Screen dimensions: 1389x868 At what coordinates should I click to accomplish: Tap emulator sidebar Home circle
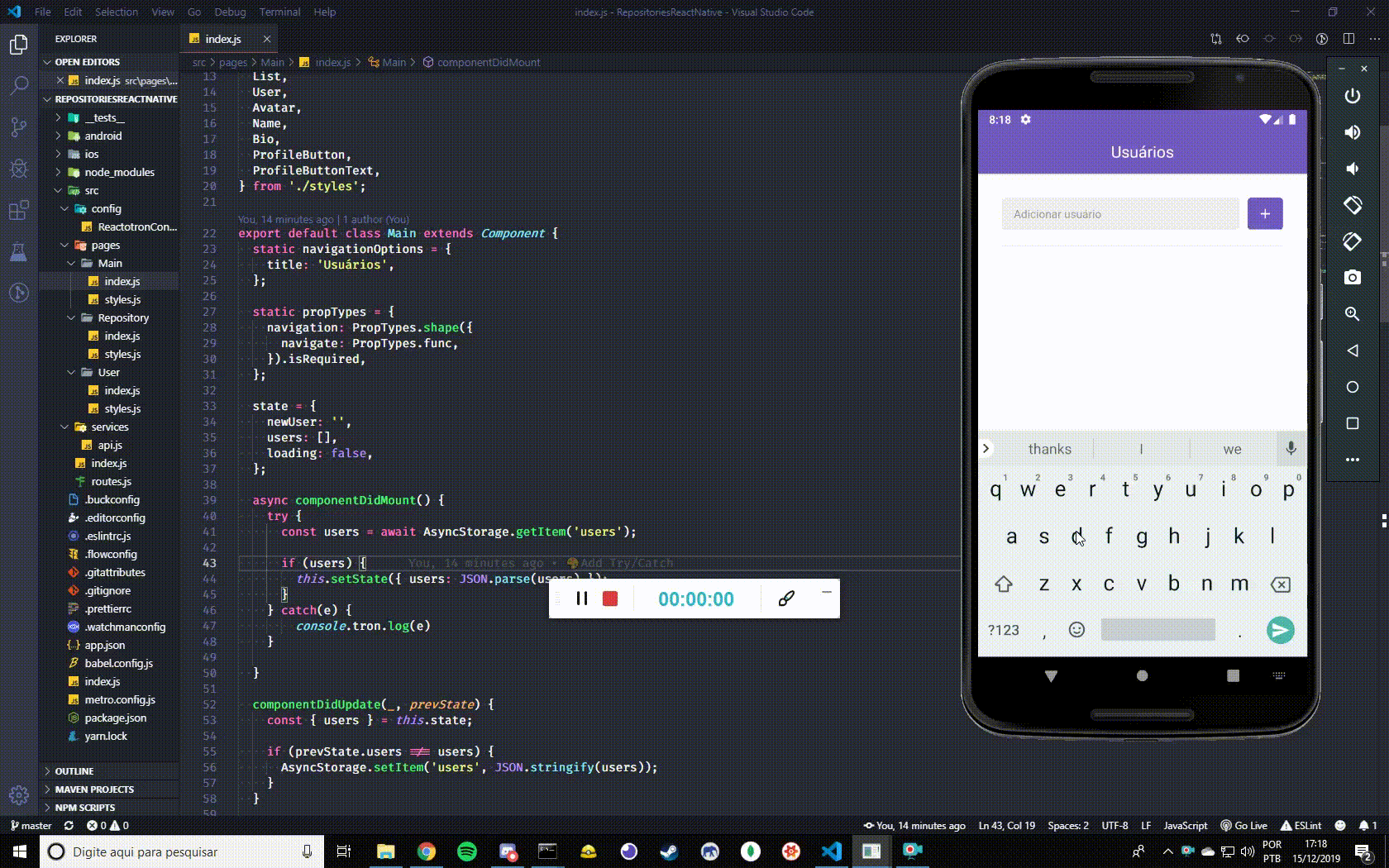tap(1353, 387)
